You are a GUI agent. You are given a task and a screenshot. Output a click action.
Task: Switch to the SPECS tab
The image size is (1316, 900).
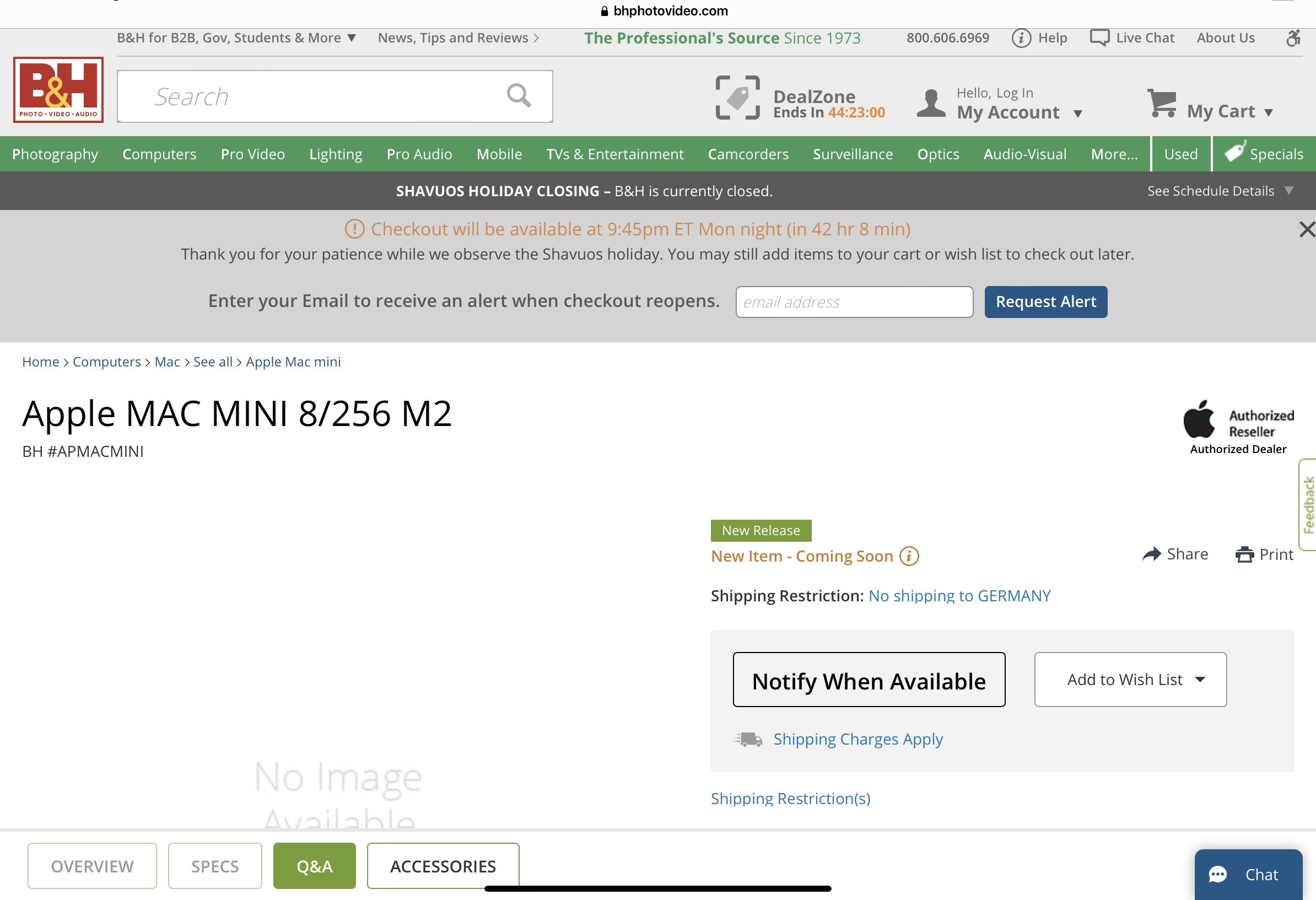[214, 865]
